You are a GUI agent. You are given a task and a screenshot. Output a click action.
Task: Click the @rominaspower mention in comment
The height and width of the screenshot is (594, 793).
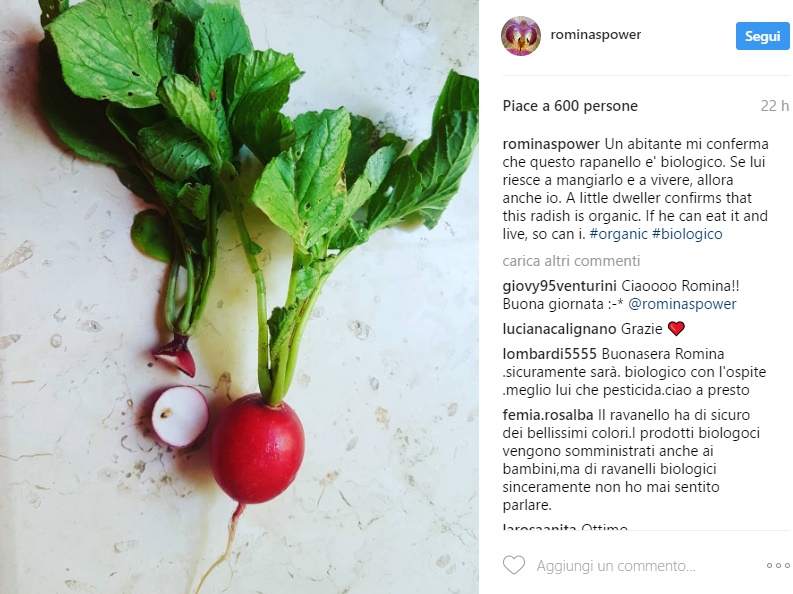click(682, 304)
